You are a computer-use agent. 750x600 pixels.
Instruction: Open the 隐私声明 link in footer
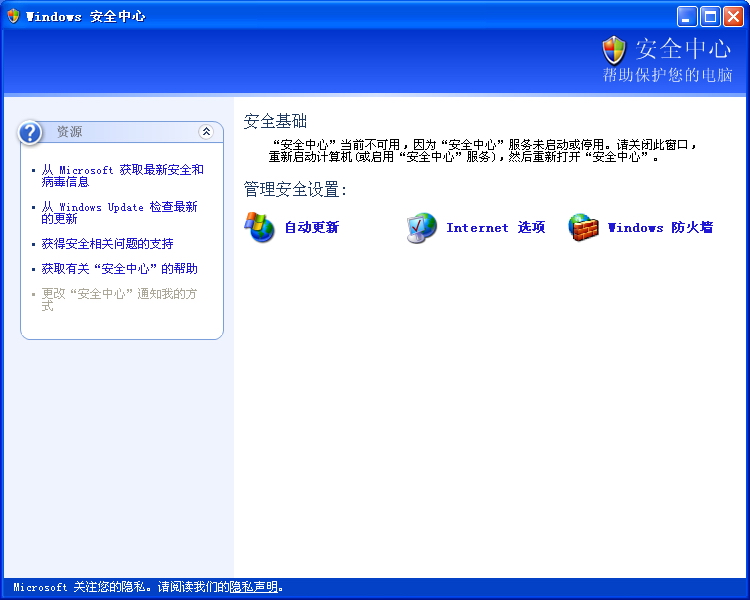[254, 587]
